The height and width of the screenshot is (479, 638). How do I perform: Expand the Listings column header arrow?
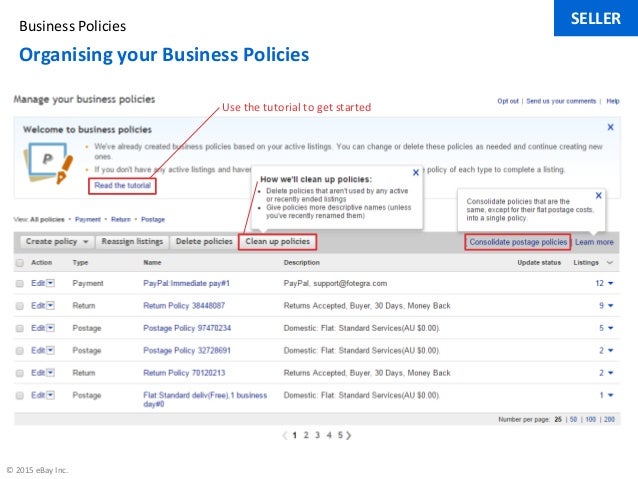click(610, 263)
